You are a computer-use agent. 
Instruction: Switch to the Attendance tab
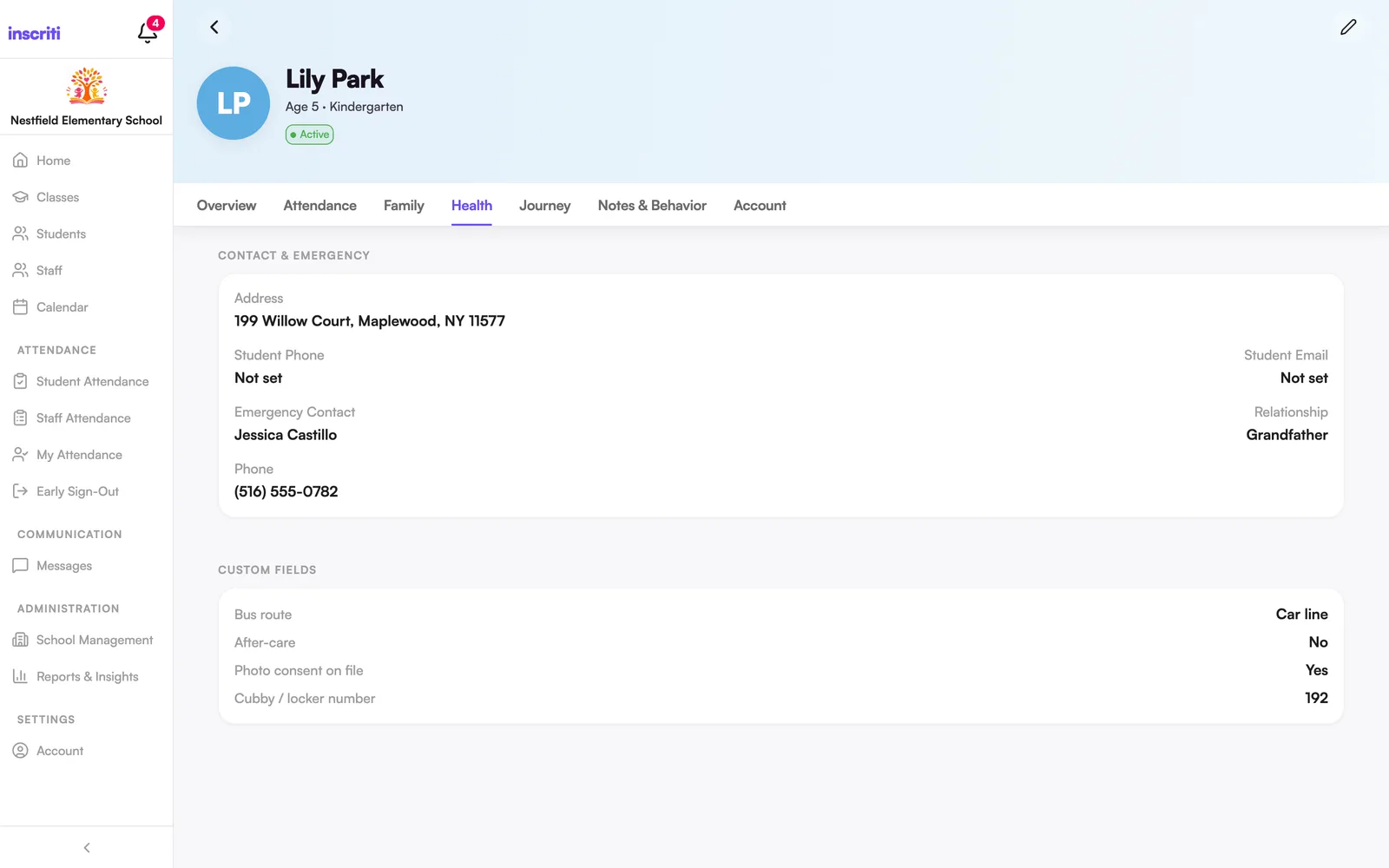click(319, 206)
